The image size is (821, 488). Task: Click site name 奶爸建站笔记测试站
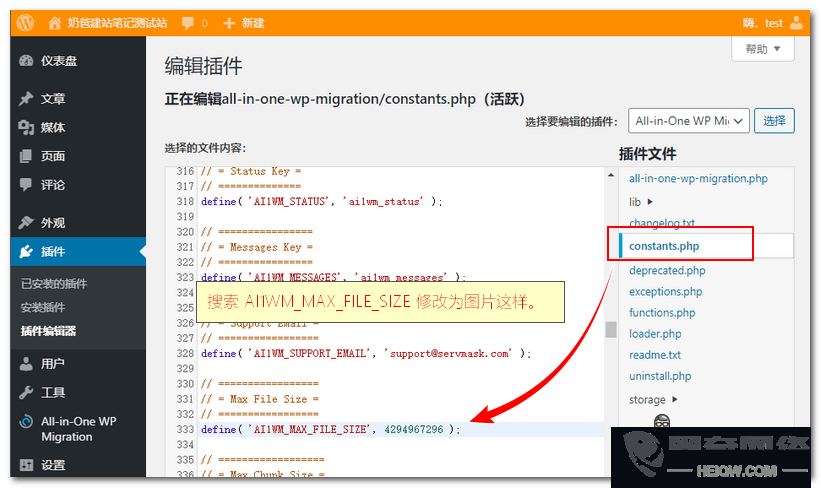coord(117,23)
